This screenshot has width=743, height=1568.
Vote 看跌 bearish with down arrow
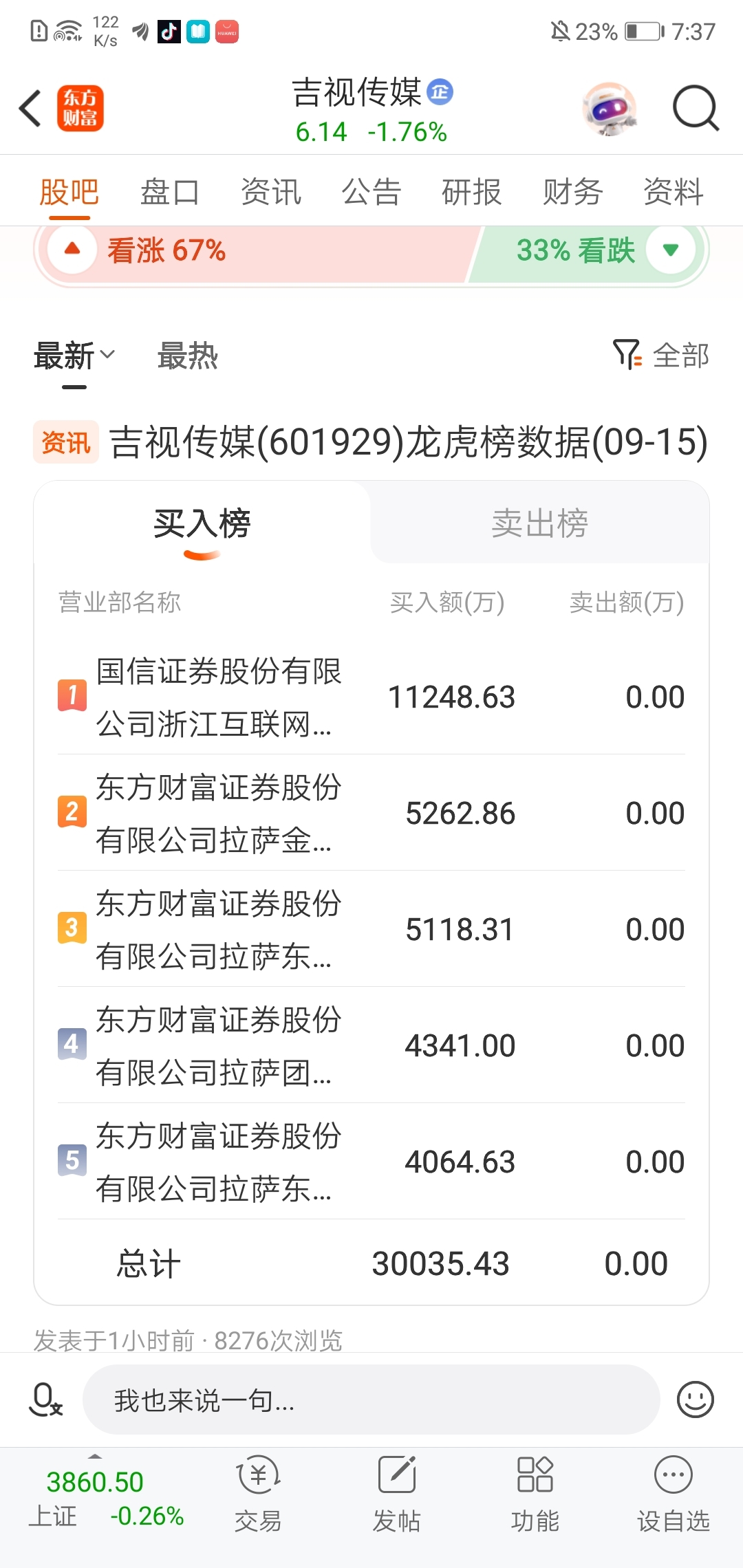tap(671, 250)
